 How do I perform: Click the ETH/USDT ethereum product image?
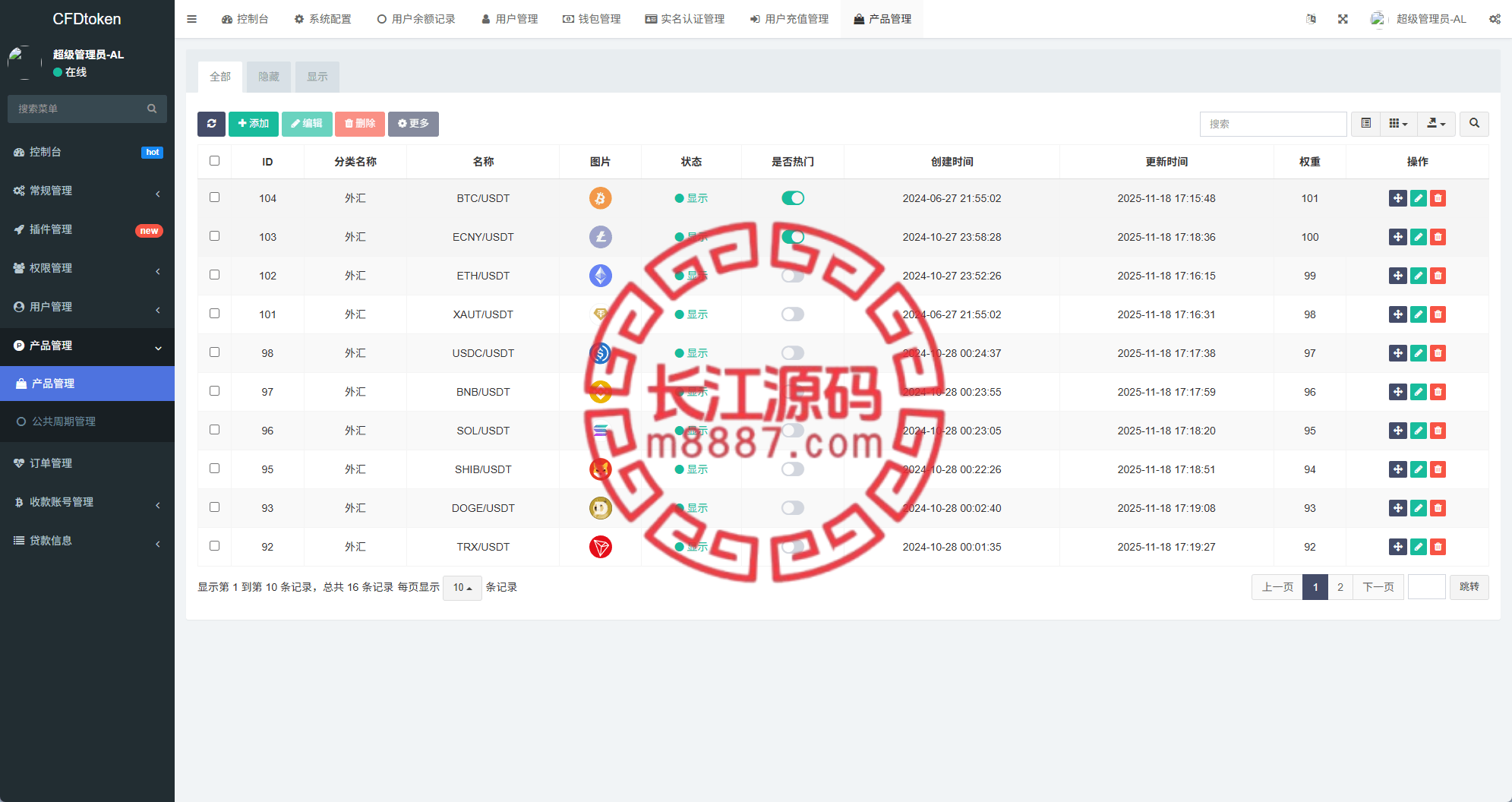point(600,276)
